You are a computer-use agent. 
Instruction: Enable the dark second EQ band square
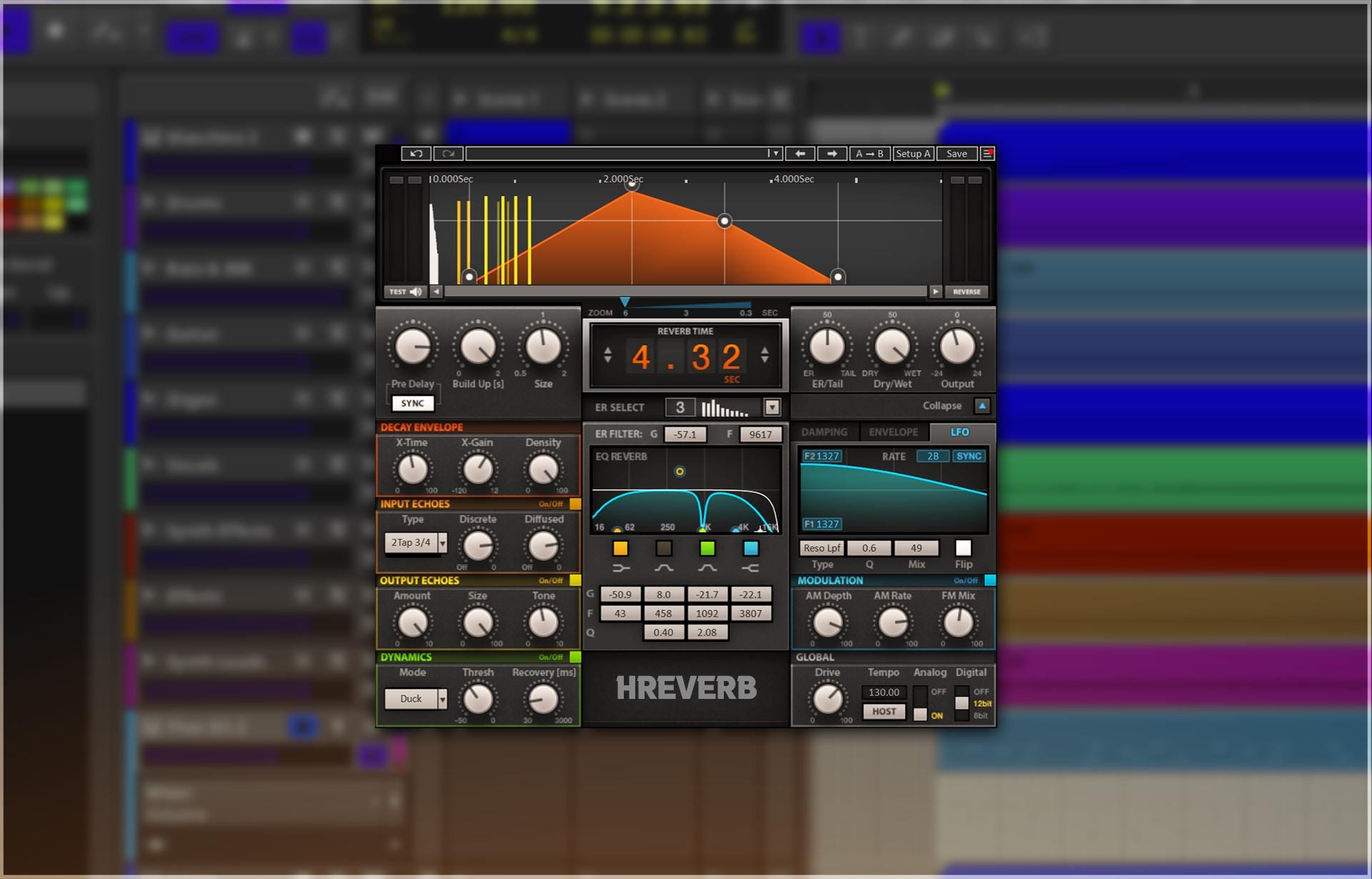pos(664,548)
